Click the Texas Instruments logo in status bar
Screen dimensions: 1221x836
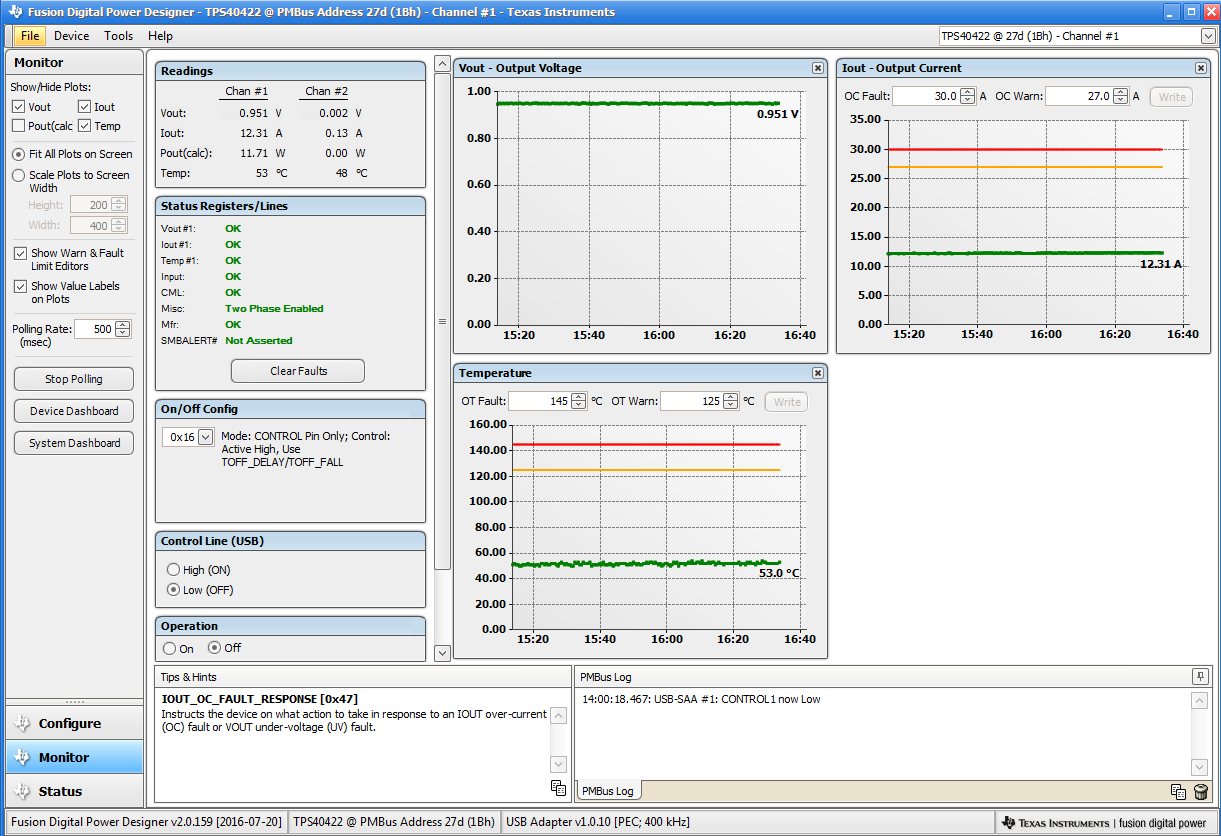(x=1104, y=823)
